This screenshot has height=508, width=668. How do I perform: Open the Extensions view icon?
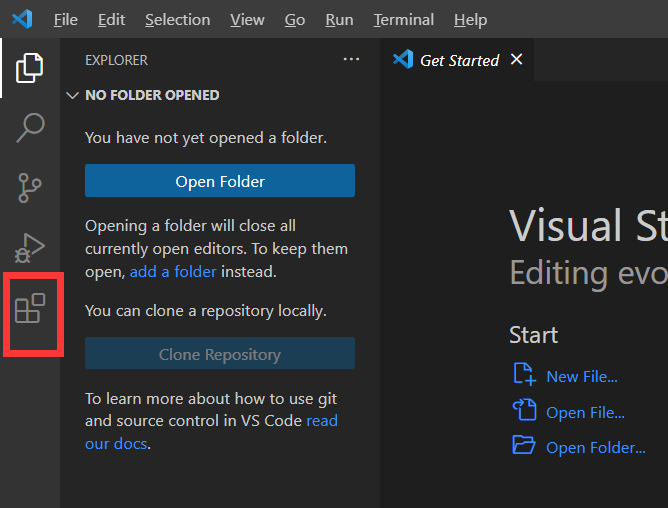point(30,309)
